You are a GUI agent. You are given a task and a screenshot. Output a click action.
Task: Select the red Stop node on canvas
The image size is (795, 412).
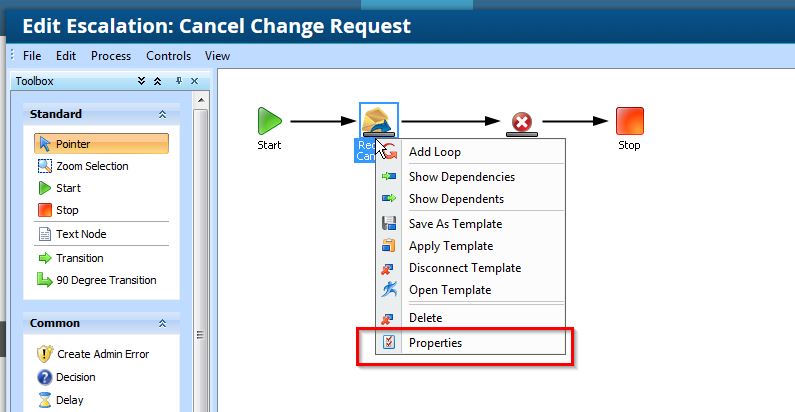pyautogui.click(x=629, y=121)
